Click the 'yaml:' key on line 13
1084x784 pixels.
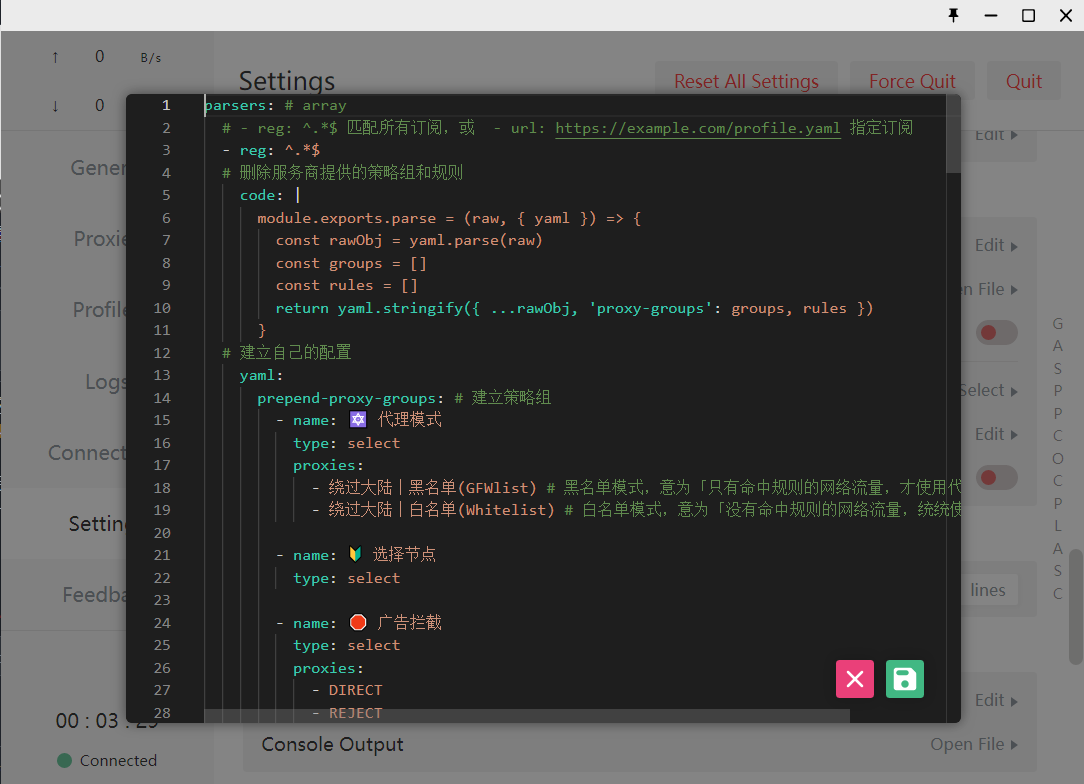[x=261, y=375]
